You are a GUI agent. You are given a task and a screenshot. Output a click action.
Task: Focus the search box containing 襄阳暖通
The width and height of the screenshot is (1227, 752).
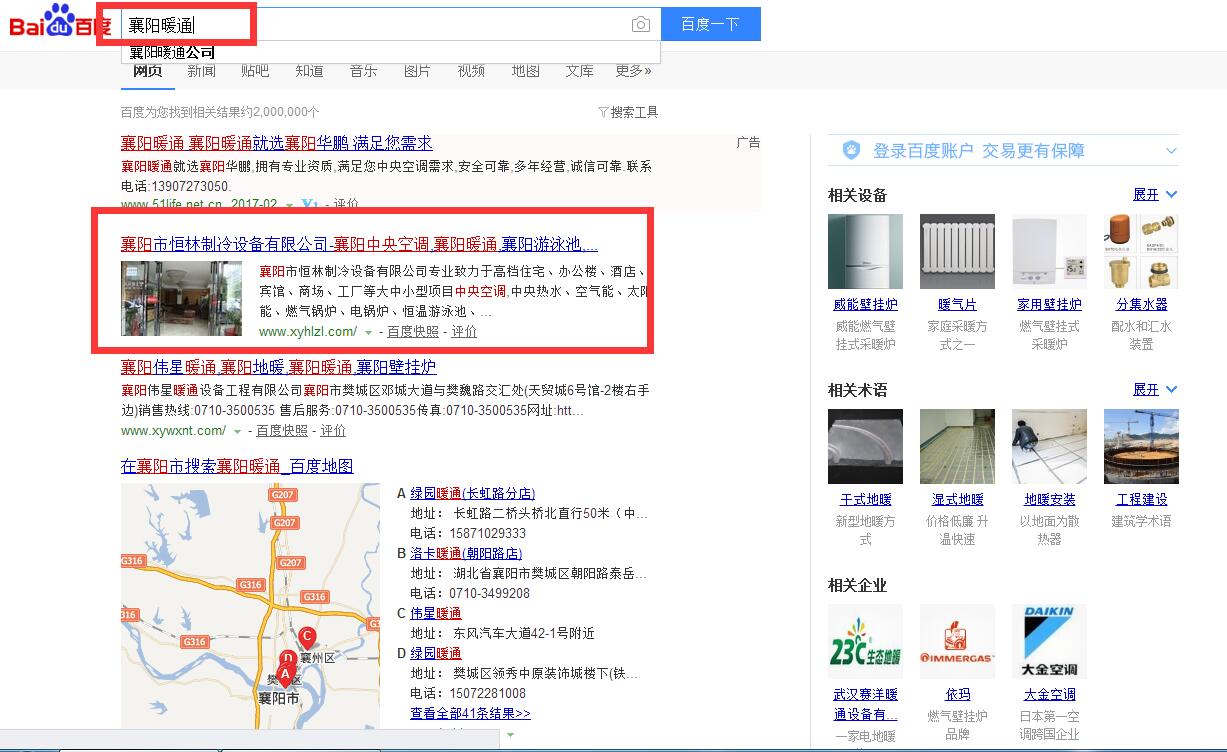390,24
